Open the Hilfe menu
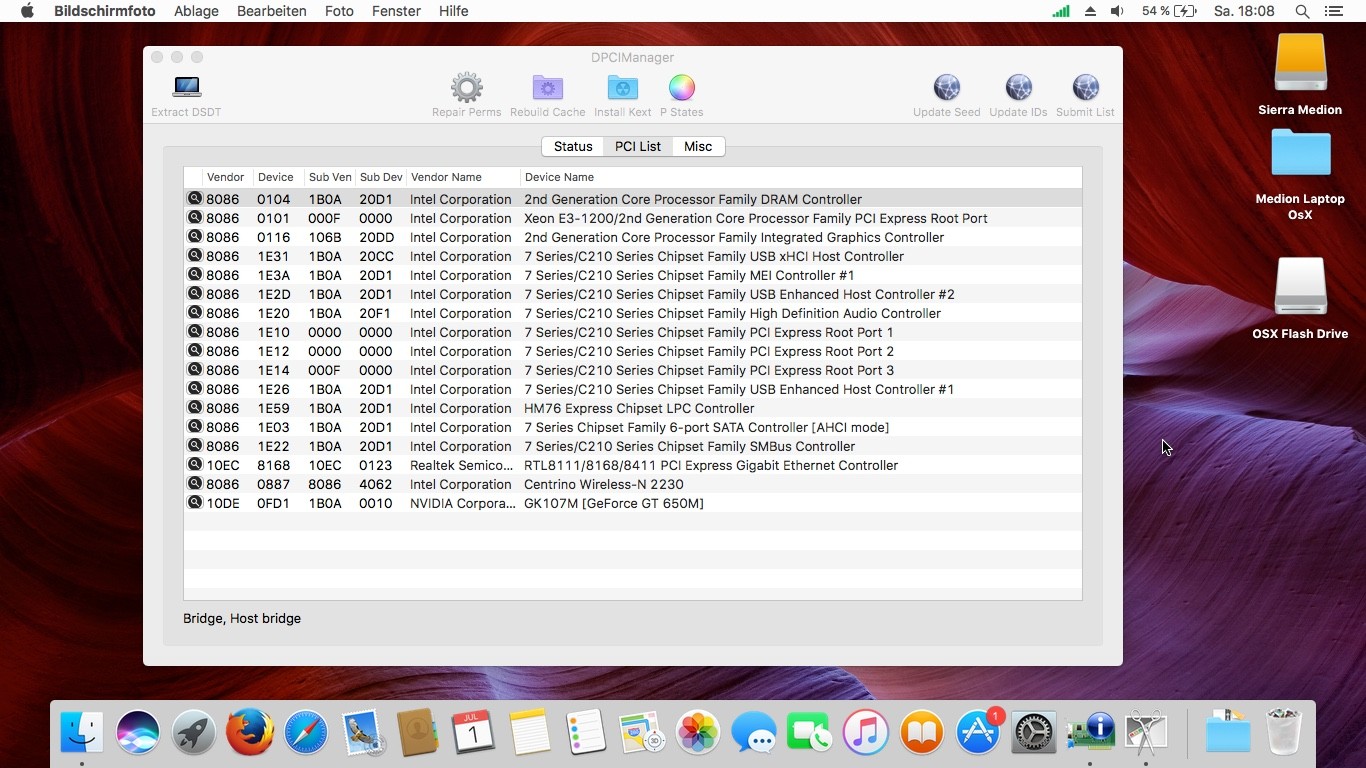 point(453,11)
